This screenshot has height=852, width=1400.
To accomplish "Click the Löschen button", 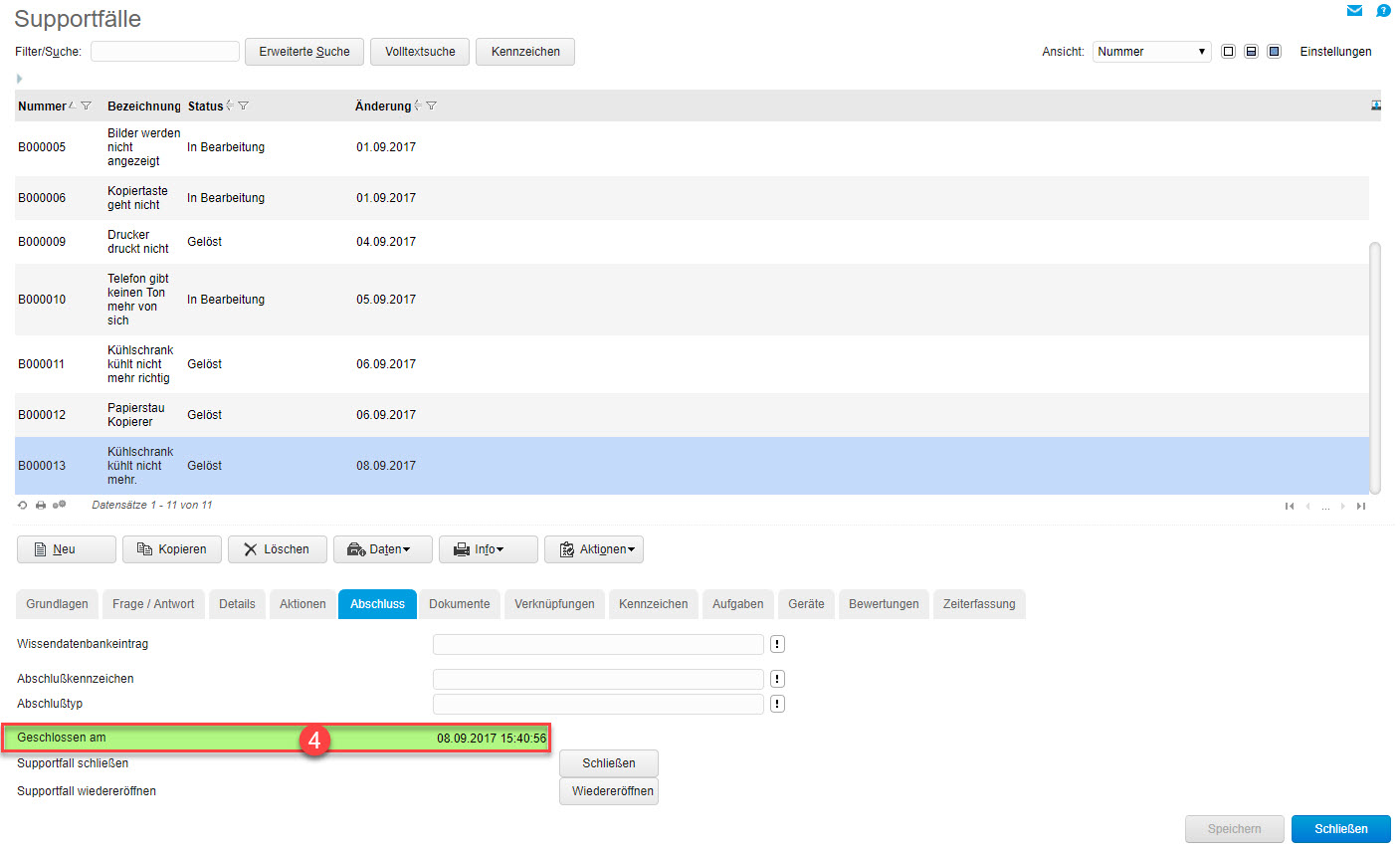I will 278,549.
